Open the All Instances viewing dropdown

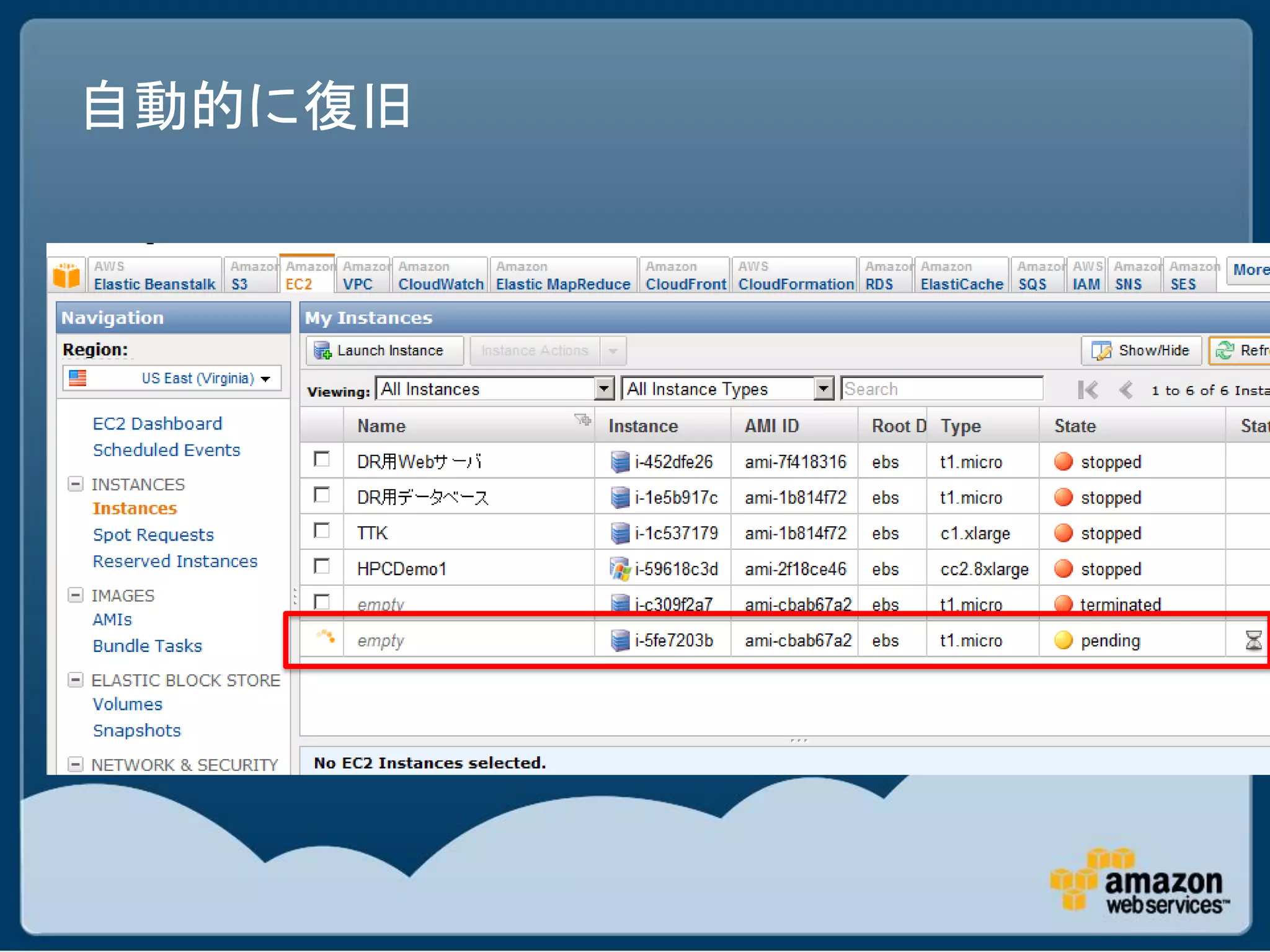pyautogui.click(x=603, y=389)
